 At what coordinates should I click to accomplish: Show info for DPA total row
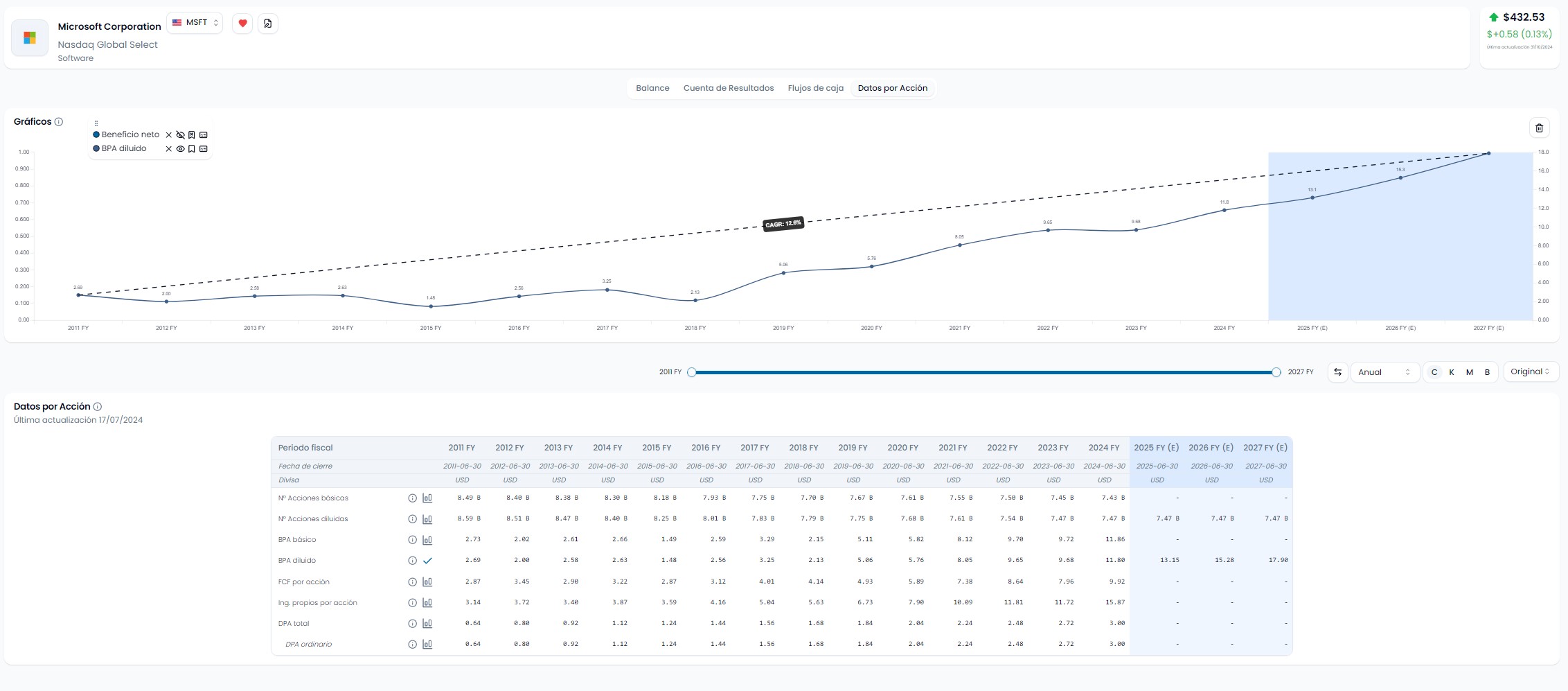pos(412,624)
